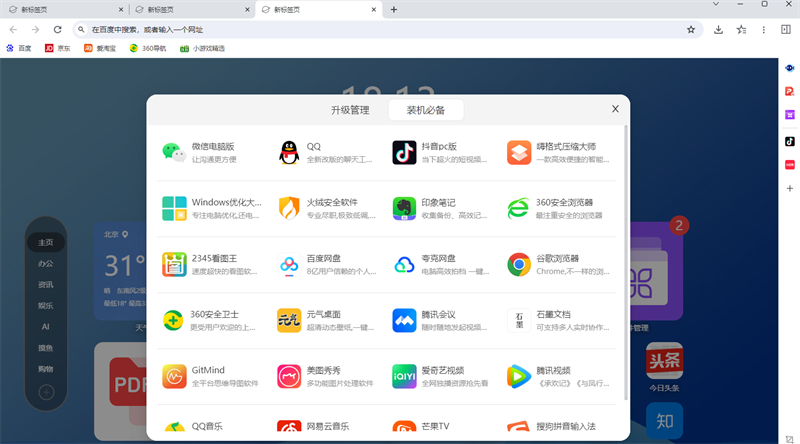Select 办公 in the left navigation
This screenshot has width=800, height=444.
point(45,263)
